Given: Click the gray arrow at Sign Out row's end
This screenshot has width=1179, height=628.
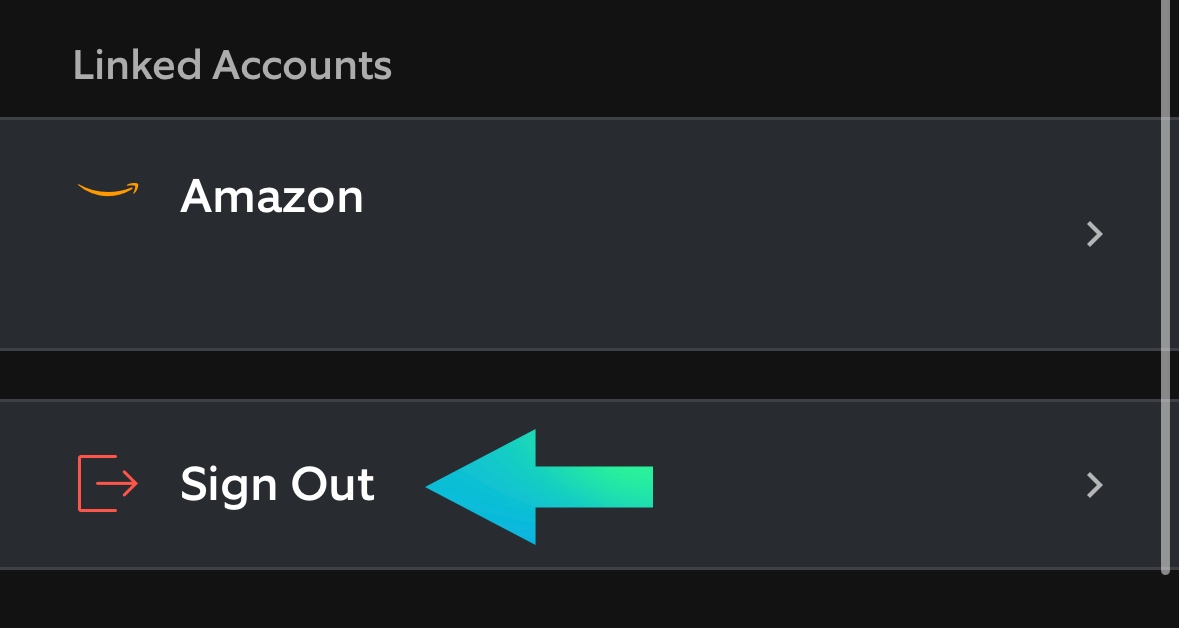Looking at the screenshot, I should point(1095,485).
